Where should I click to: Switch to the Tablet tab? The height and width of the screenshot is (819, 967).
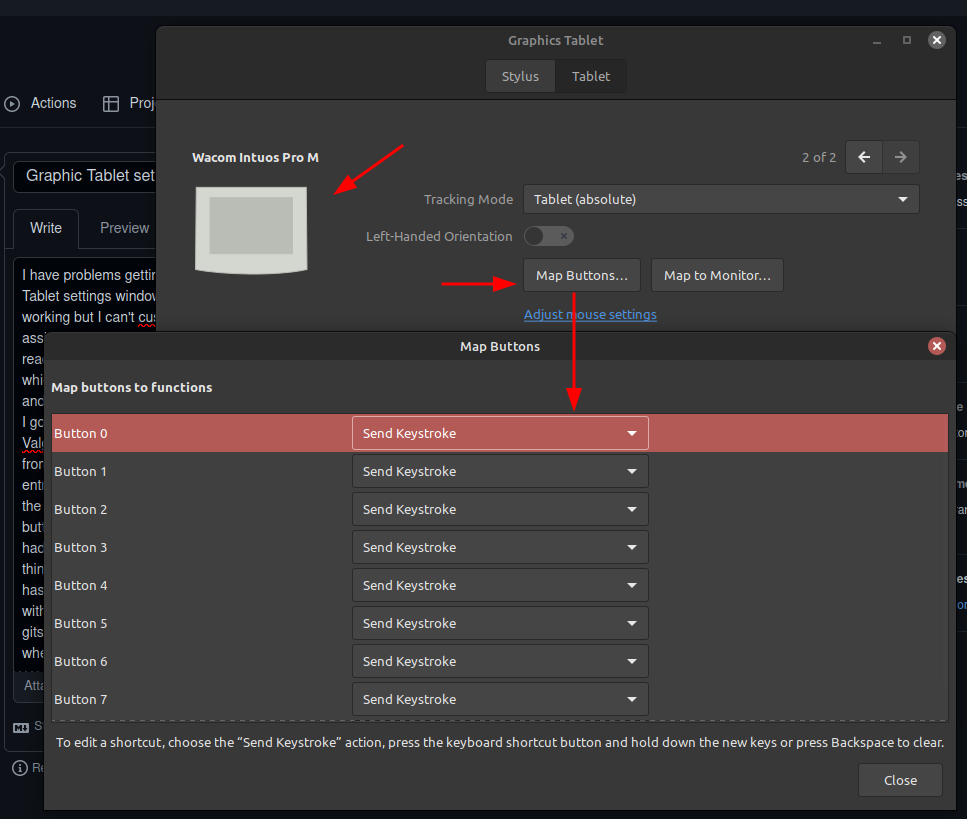(x=591, y=75)
